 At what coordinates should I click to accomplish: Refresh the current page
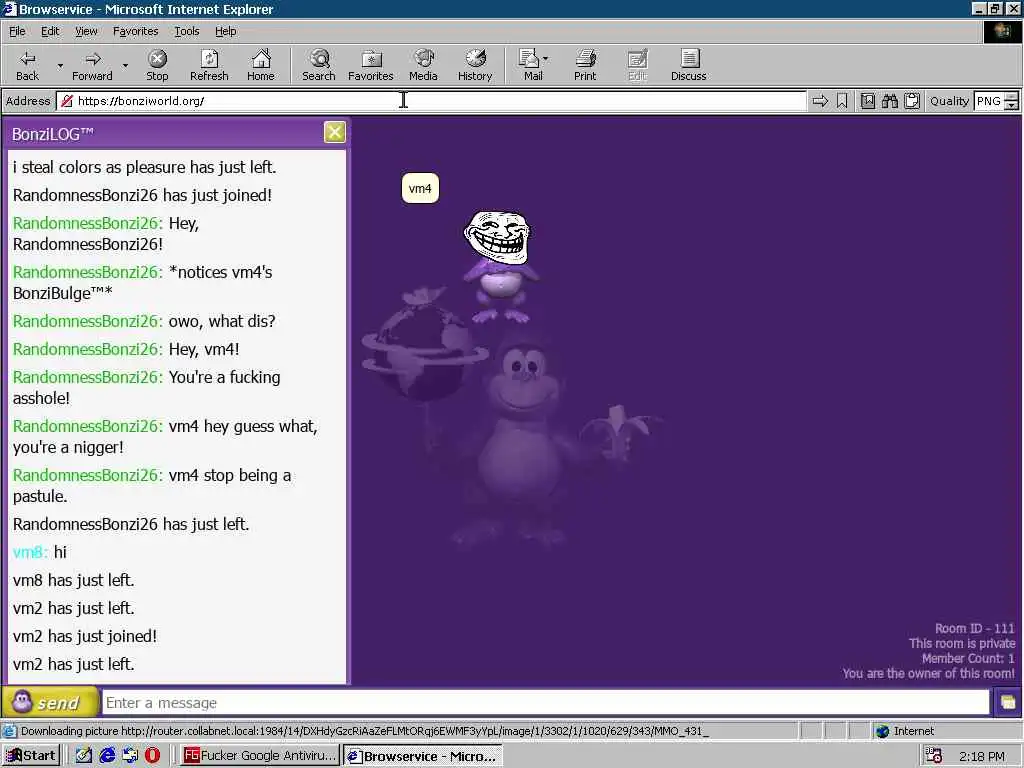pos(209,65)
